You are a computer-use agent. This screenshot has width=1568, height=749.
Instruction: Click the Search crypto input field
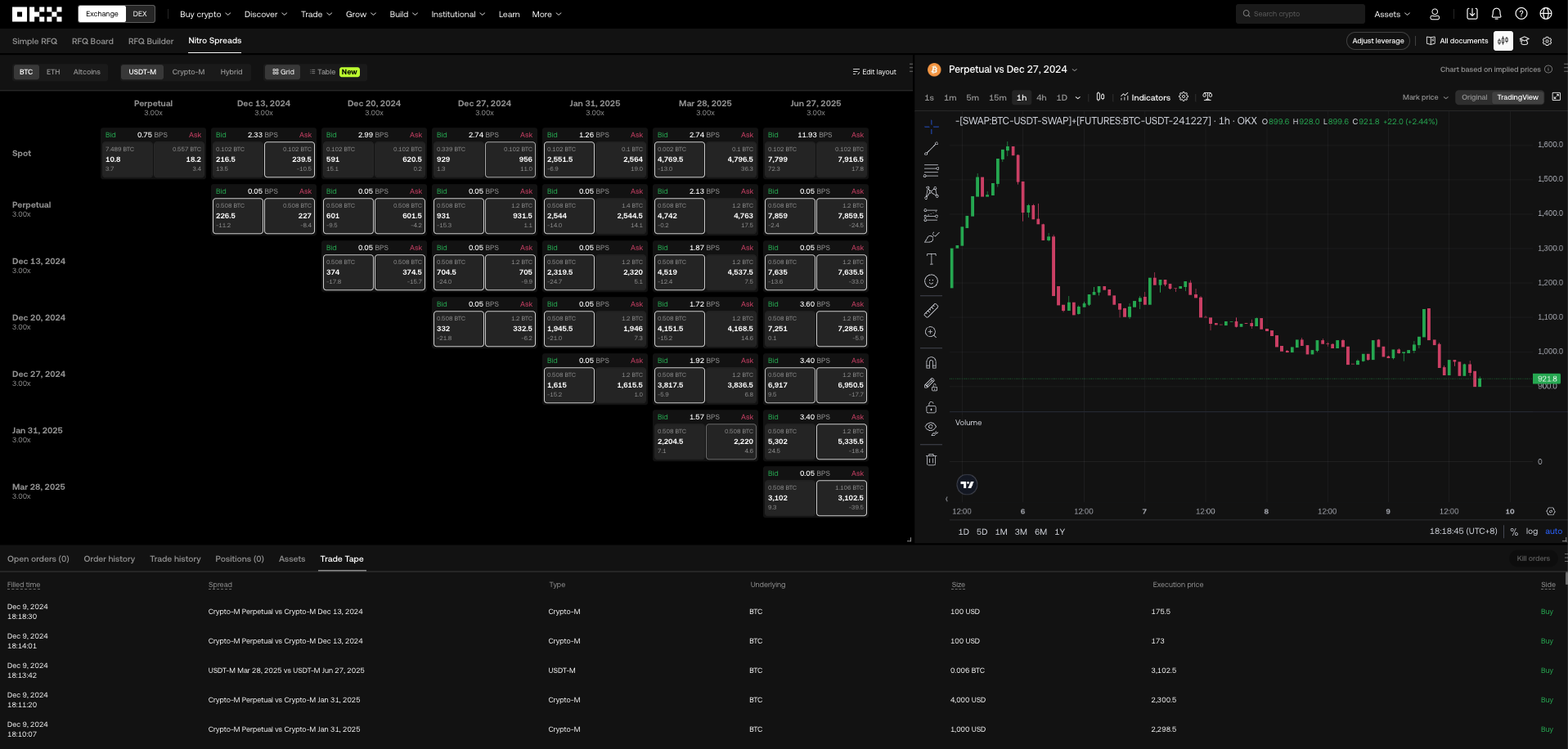[1300, 14]
